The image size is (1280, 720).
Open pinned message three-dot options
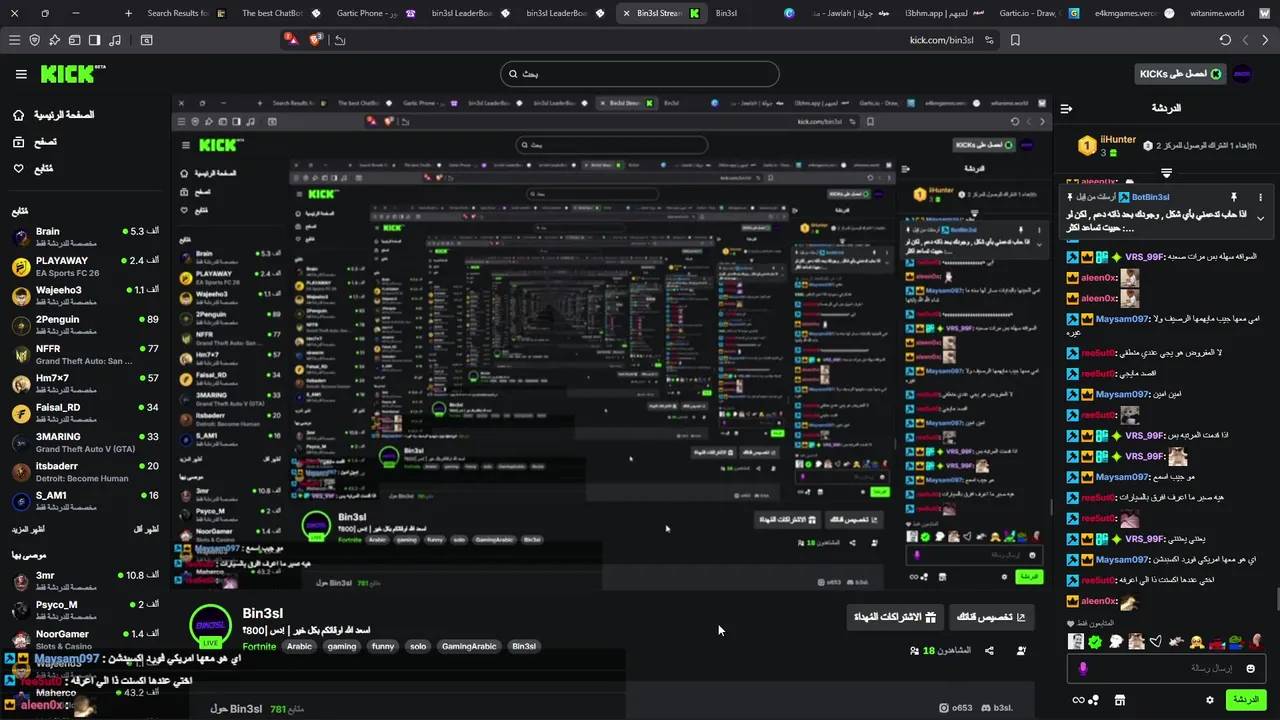point(1260,197)
